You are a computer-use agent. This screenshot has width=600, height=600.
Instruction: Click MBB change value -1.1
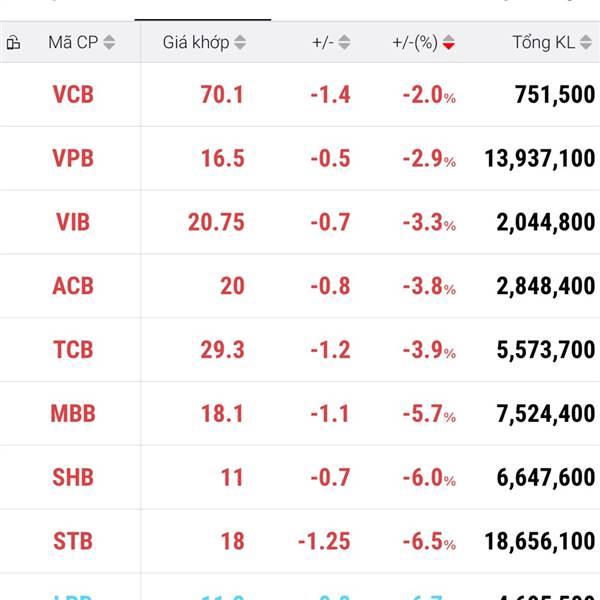[x=330, y=414]
